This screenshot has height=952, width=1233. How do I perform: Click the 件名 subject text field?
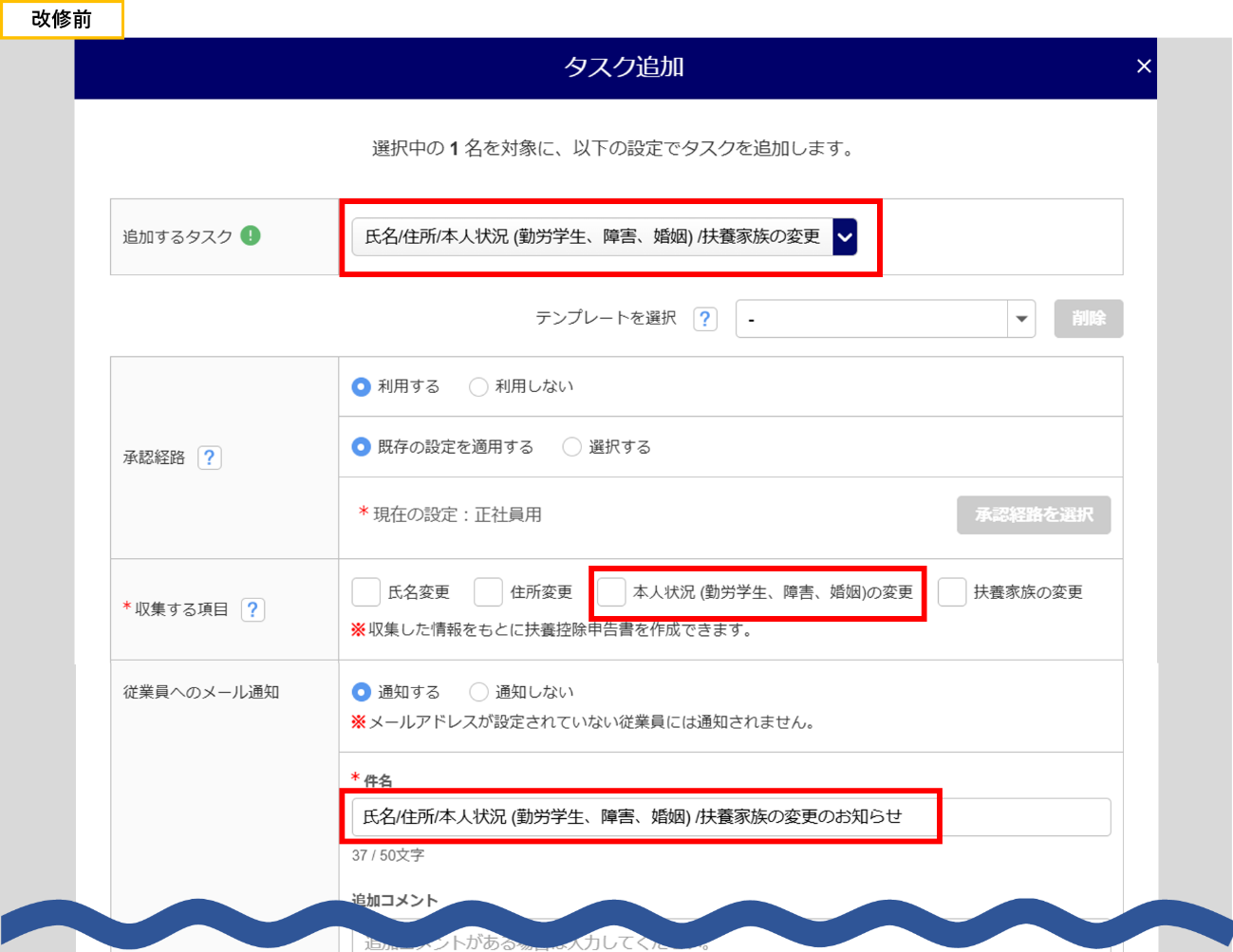point(731,817)
